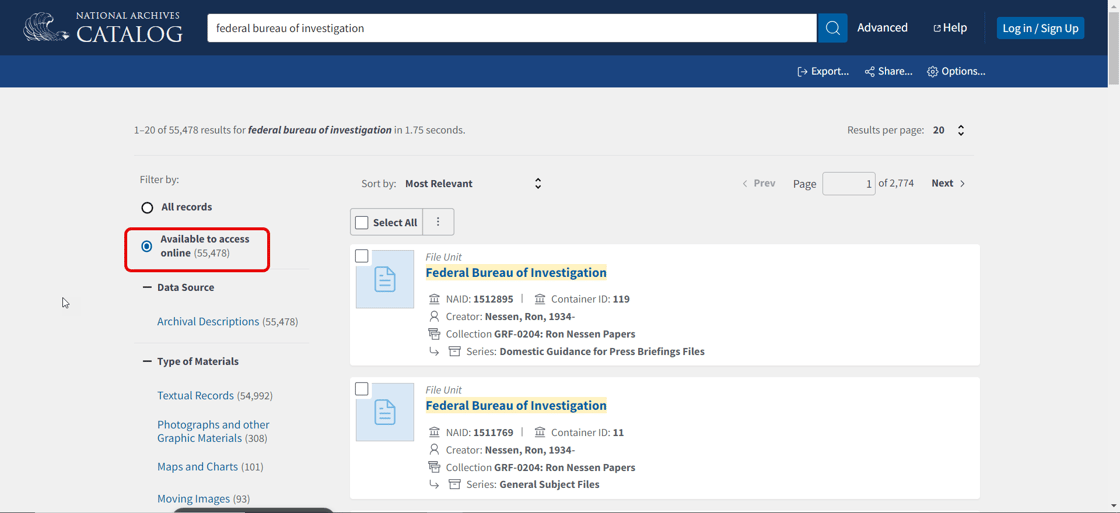
Task: Click the Collection GRF-0204 text in the second result
Action: pyautogui.click(x=564, y=467)
